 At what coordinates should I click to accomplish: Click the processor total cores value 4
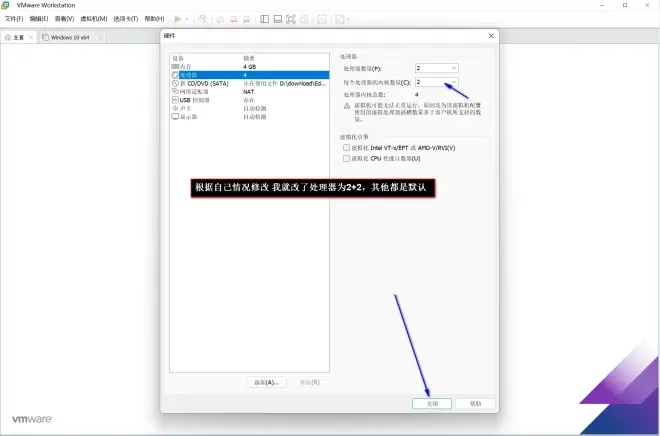pyautogui.click(x=417, y=95)
